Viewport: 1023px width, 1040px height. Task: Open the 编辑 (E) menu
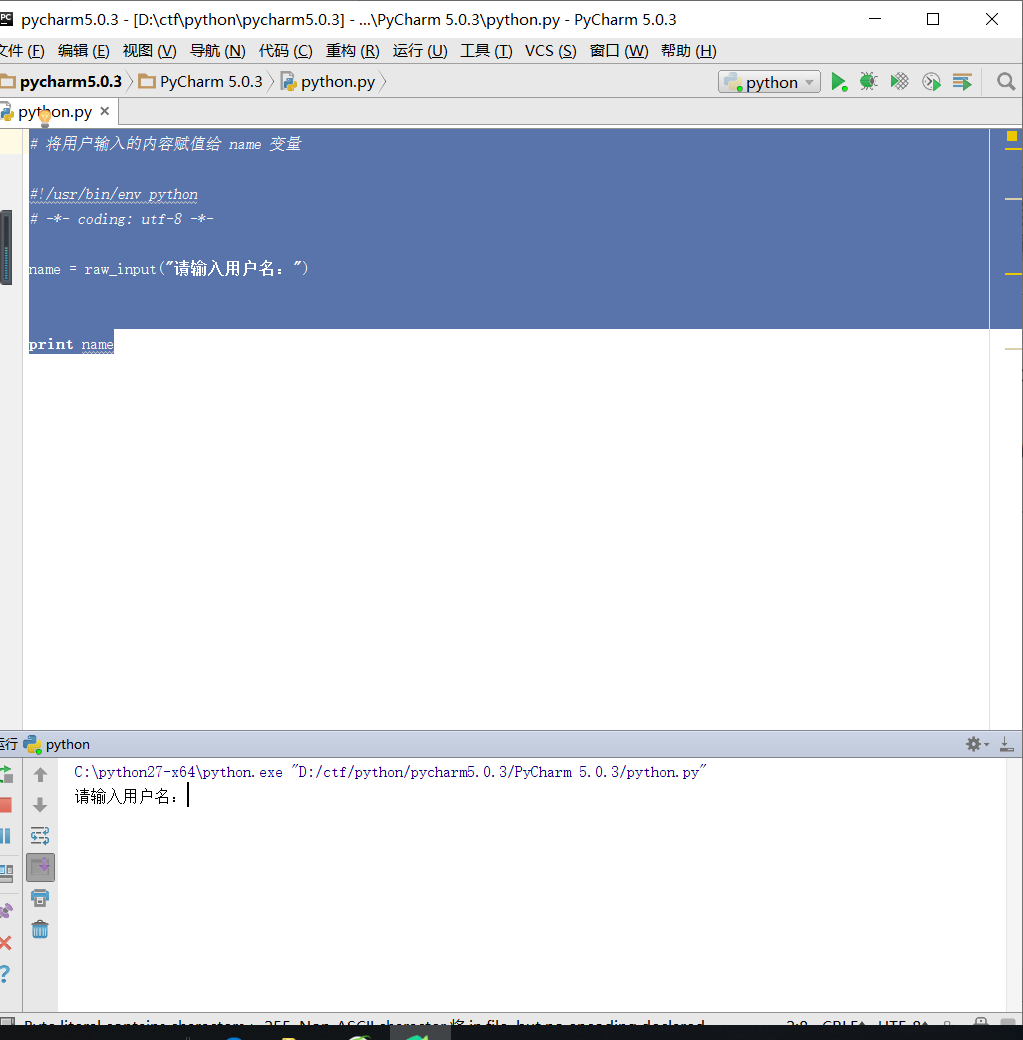coord(84,51)
